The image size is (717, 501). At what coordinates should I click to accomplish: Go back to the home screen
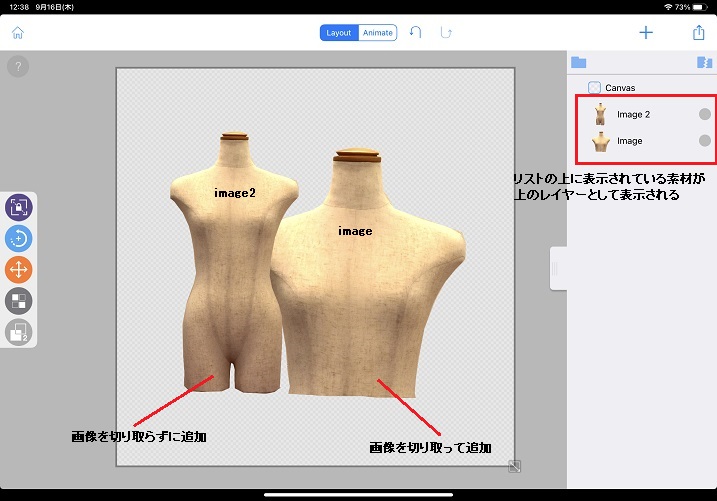tap(17, 33)
